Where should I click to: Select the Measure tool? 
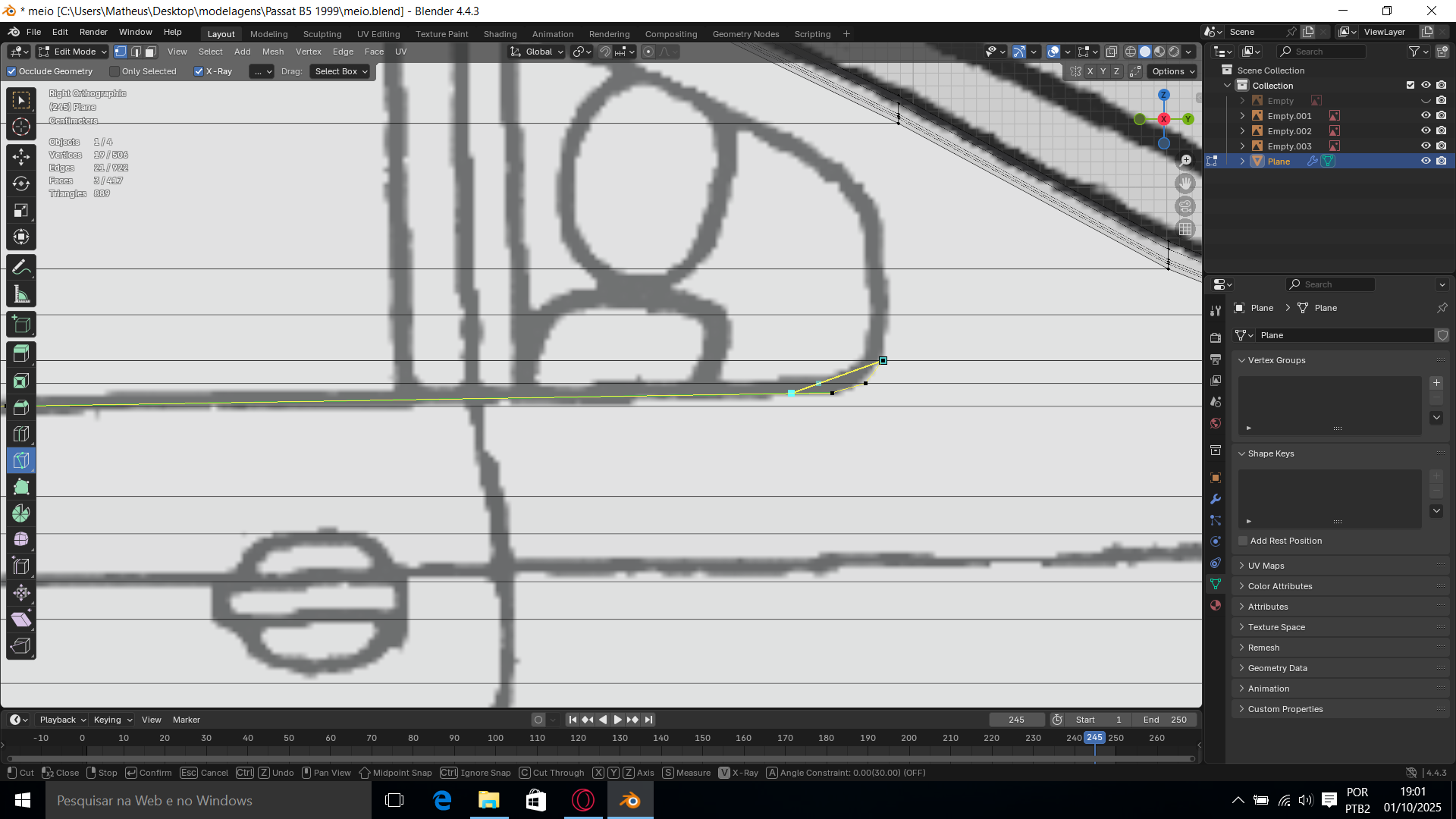[x=21, y=294]
